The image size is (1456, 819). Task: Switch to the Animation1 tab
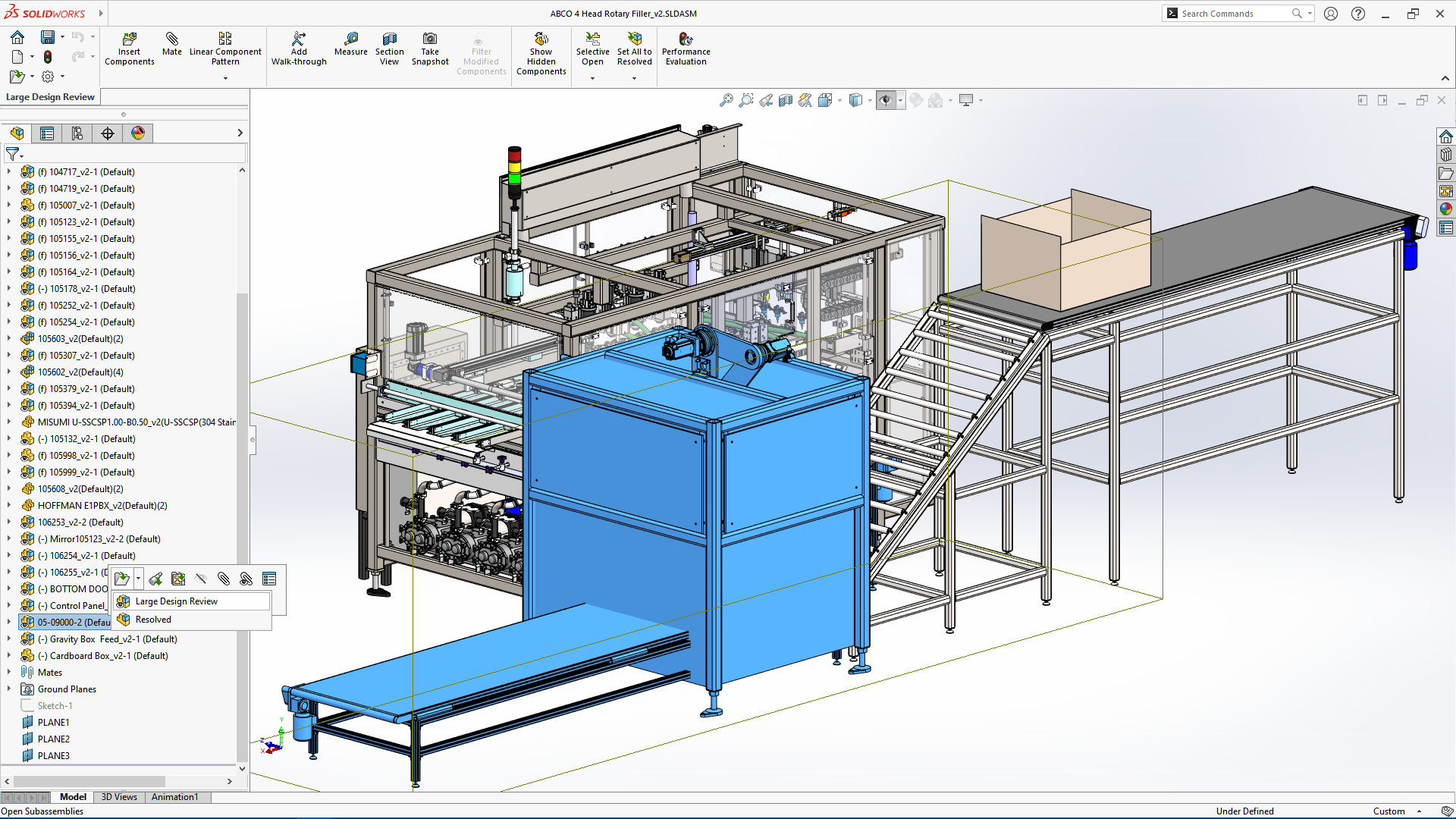173,796
